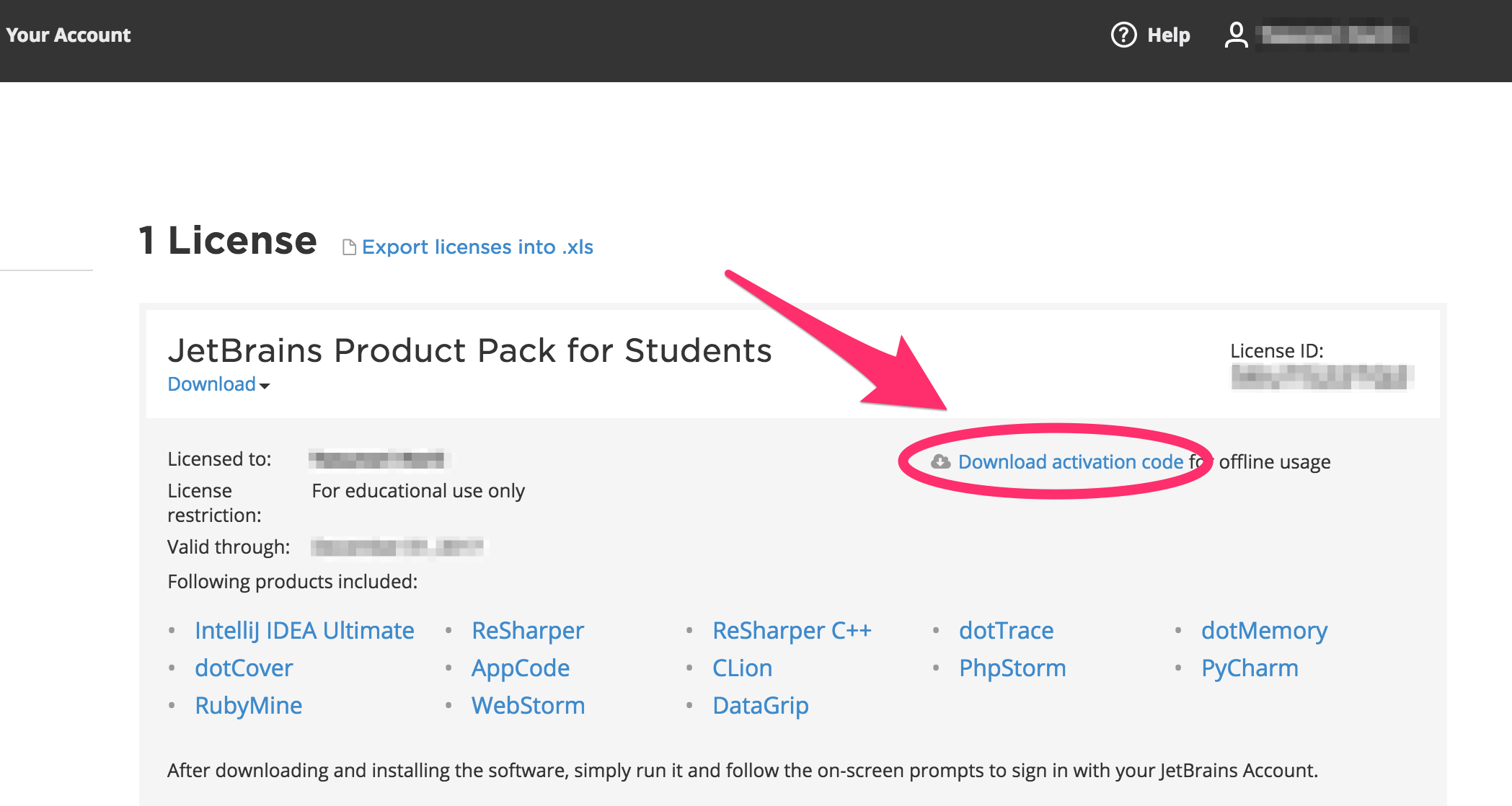The image size is (1512, 806).
Task: Open the dotMemory product link
Action: [1264, 631]
